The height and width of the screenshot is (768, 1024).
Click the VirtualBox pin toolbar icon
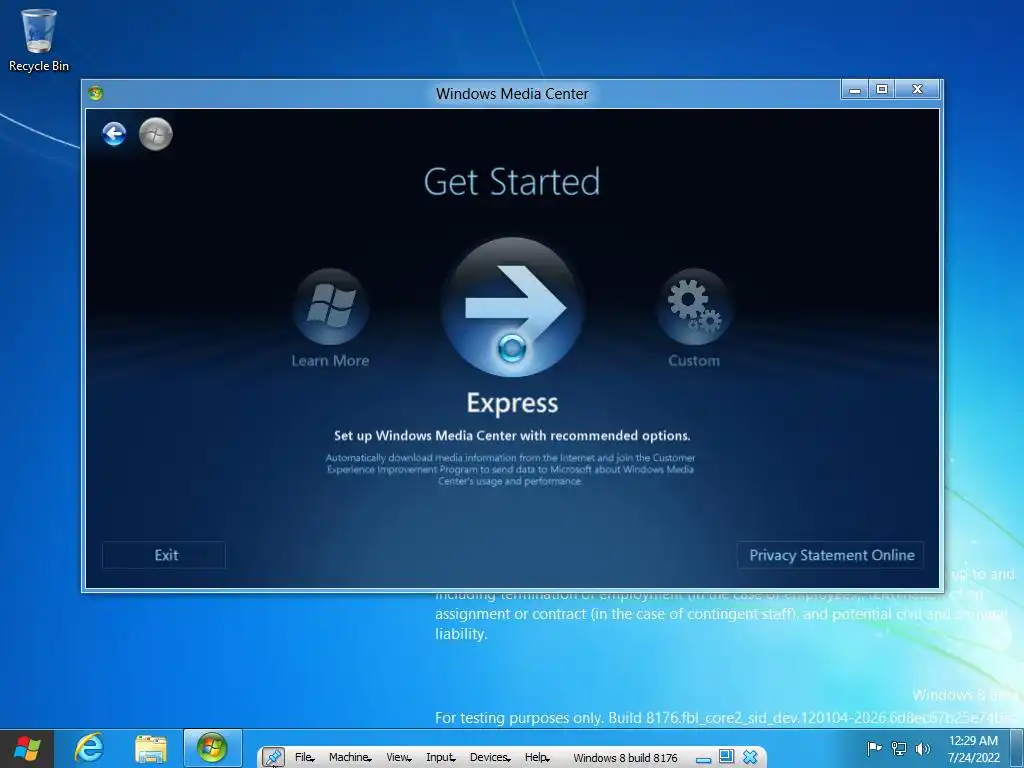[273, 758]
